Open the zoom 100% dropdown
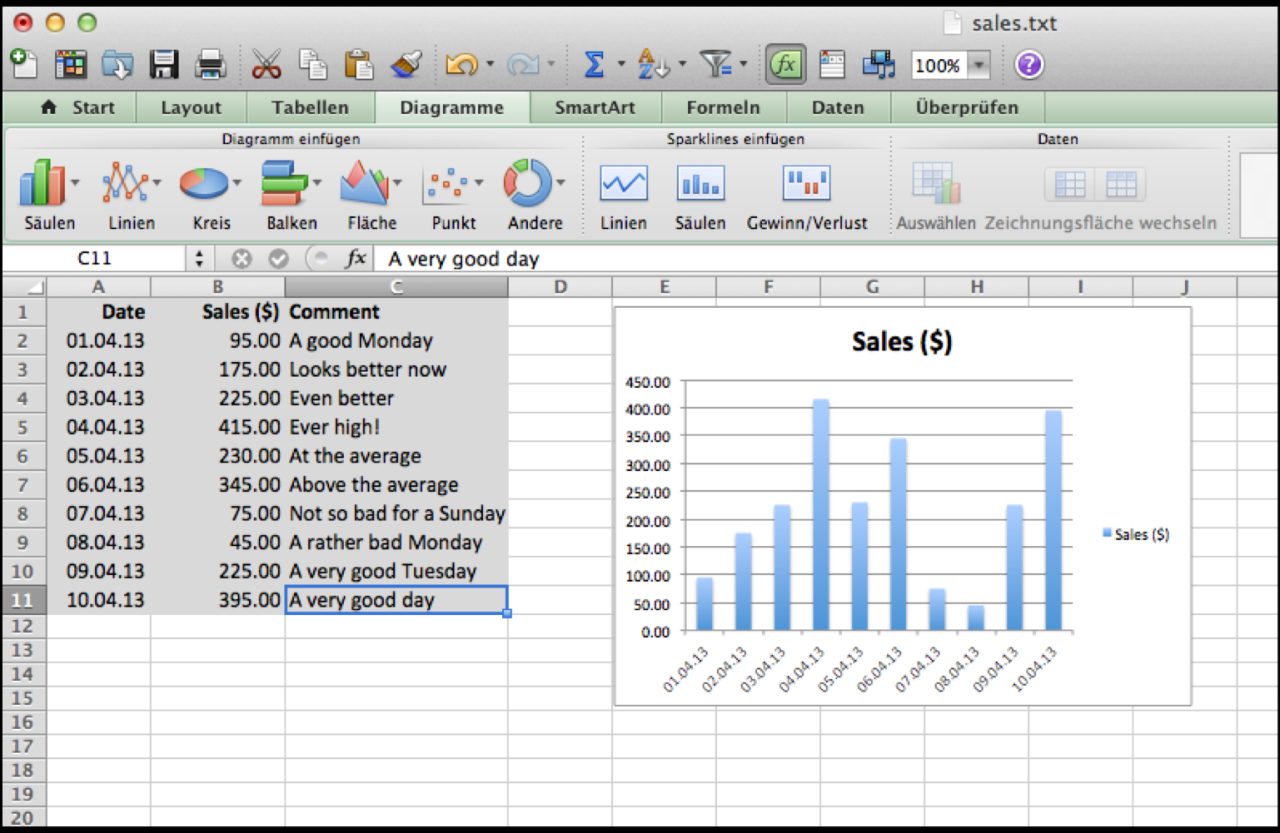Image resolution: width=1280 pixels, height=833 pixels. pyautogui.click(x=980, y=66)
